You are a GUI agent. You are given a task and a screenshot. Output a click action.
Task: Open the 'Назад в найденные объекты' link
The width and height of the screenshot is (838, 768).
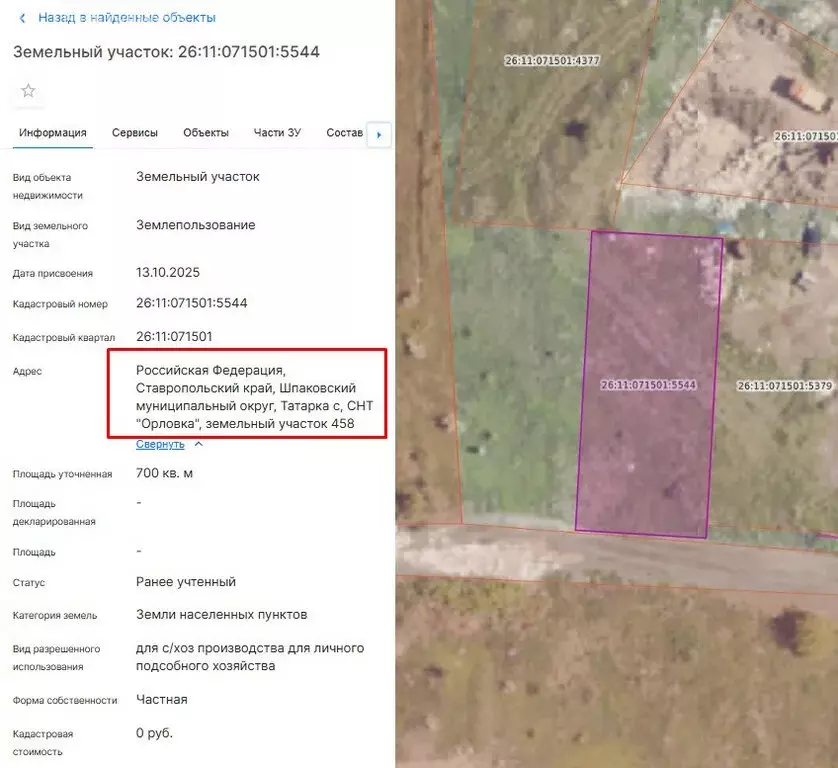126,18
